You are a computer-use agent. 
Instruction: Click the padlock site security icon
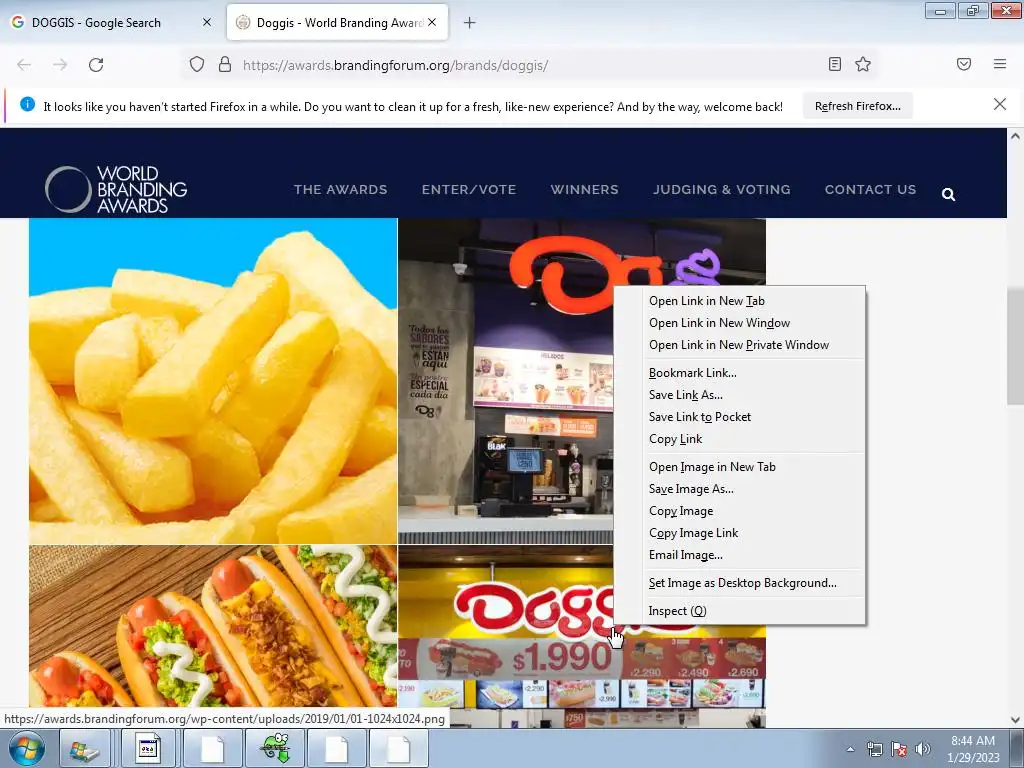(x=225, y=65)
